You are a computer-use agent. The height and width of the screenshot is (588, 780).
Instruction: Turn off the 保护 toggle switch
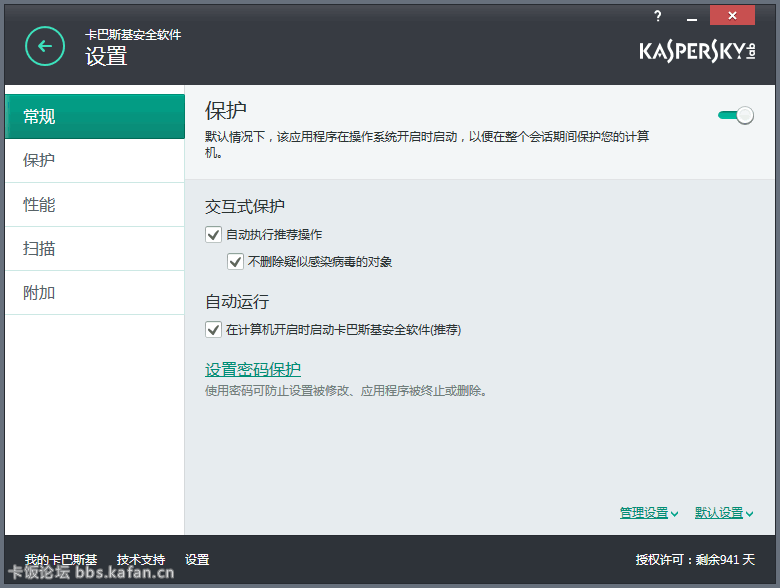[736, 115]
